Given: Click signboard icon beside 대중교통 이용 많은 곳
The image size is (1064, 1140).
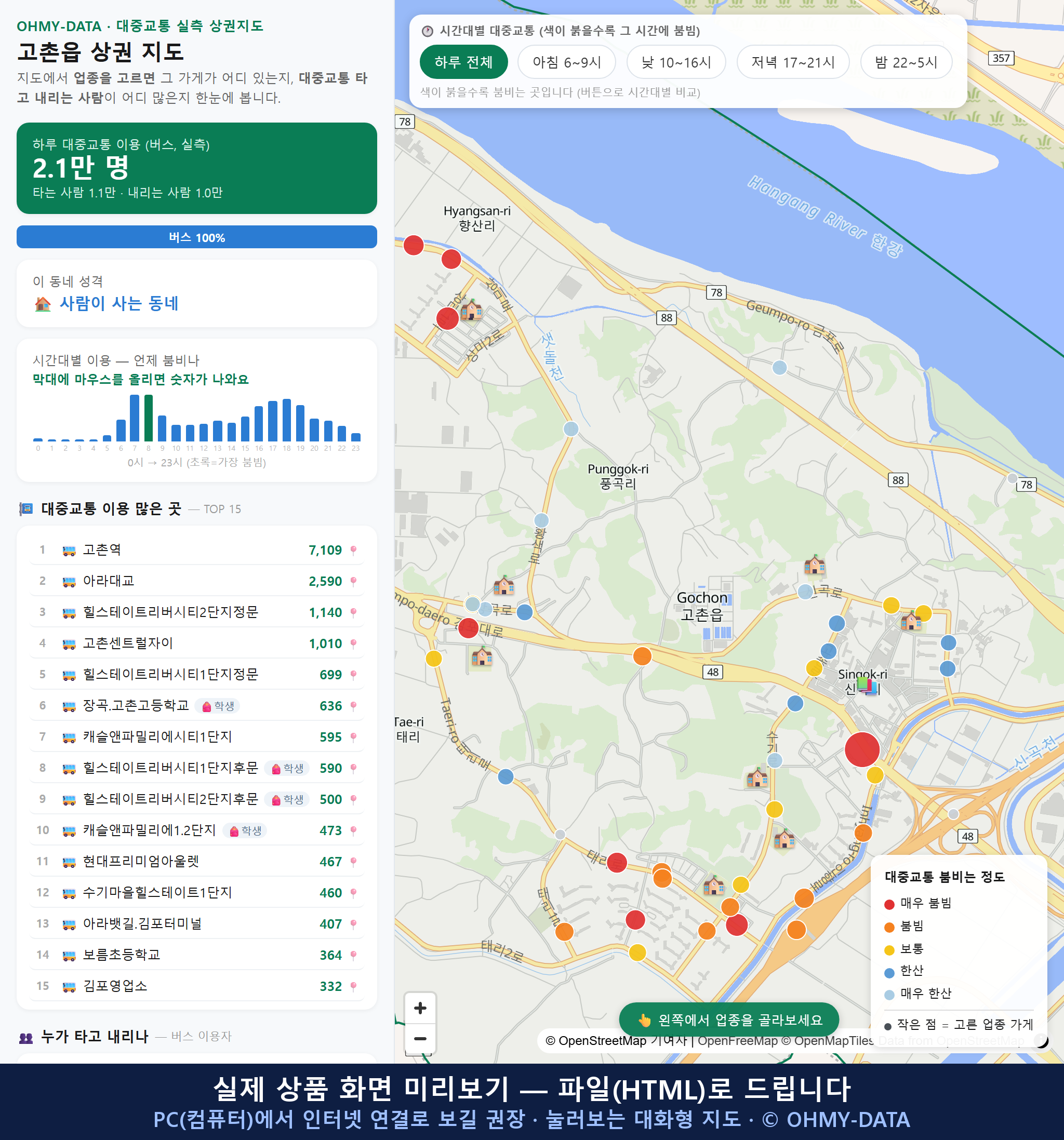Looking at the screenshot, I should click(x=26, y=508).
